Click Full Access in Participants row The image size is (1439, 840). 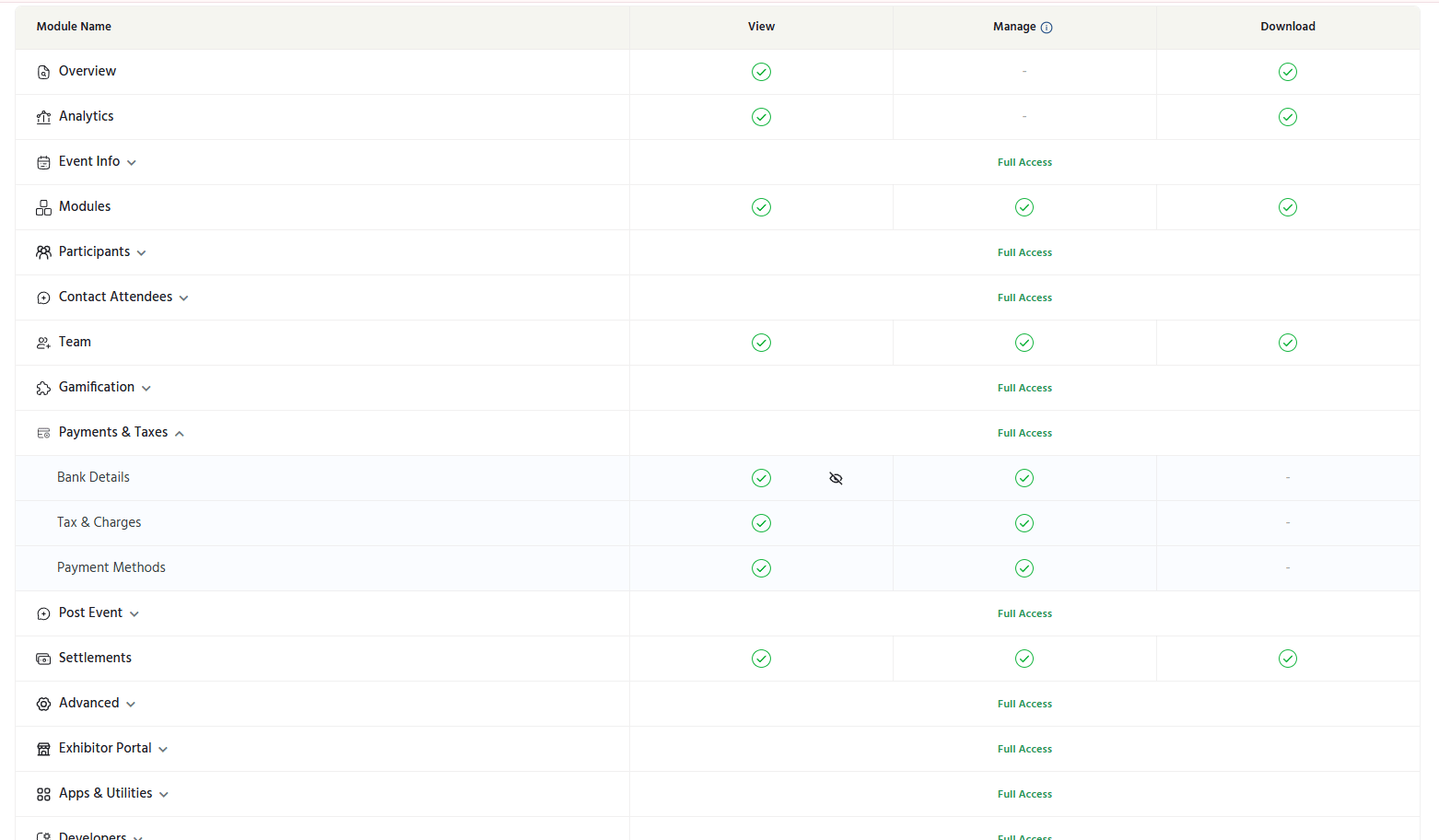1024,252
